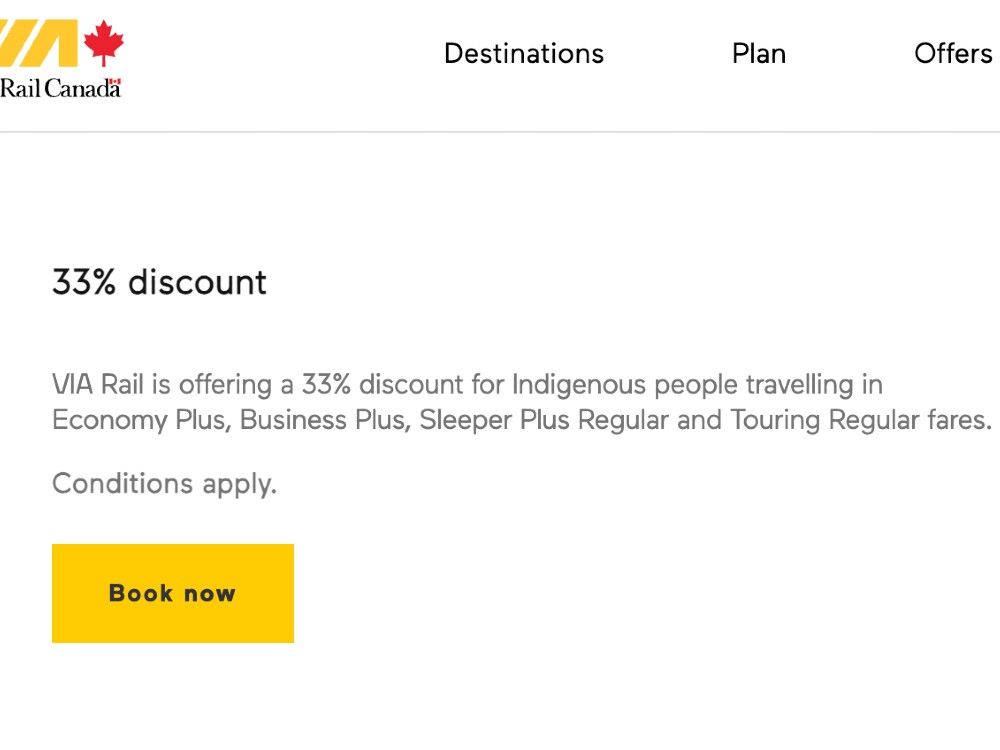This screenshot has width=1000, height=750.
Task: Select the Offers menu item
Action: pos(952,54)
